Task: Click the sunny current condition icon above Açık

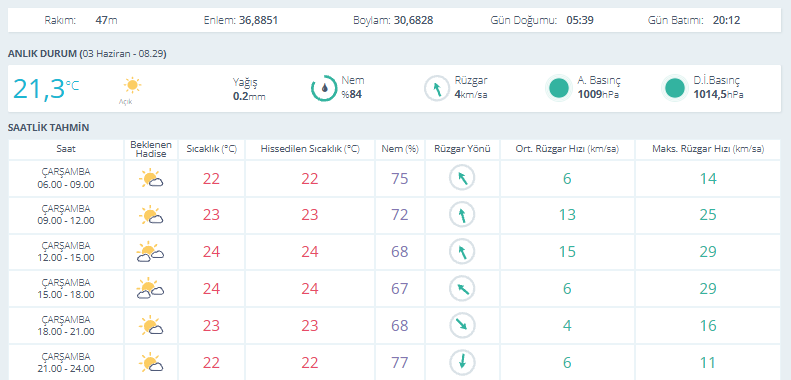Action: pos(132,85)
